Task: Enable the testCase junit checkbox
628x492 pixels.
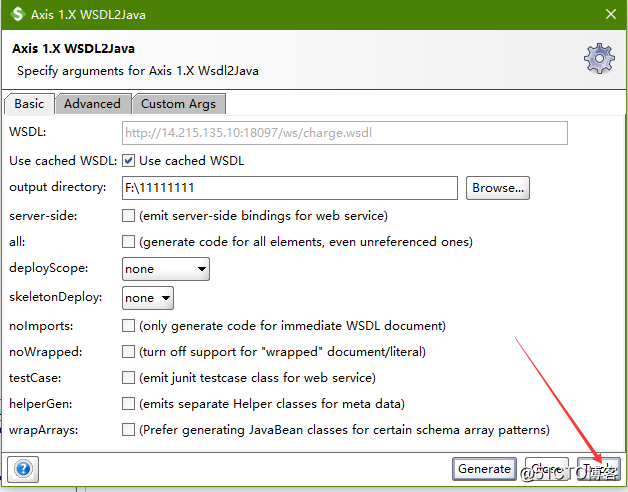Action: (x=128, y=377)
